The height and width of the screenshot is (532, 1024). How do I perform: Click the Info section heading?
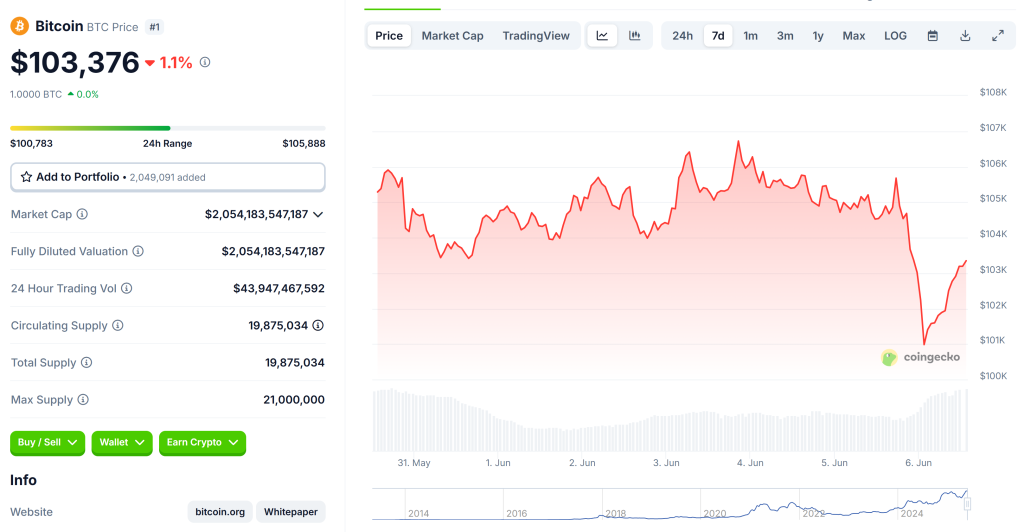[24, 480]
